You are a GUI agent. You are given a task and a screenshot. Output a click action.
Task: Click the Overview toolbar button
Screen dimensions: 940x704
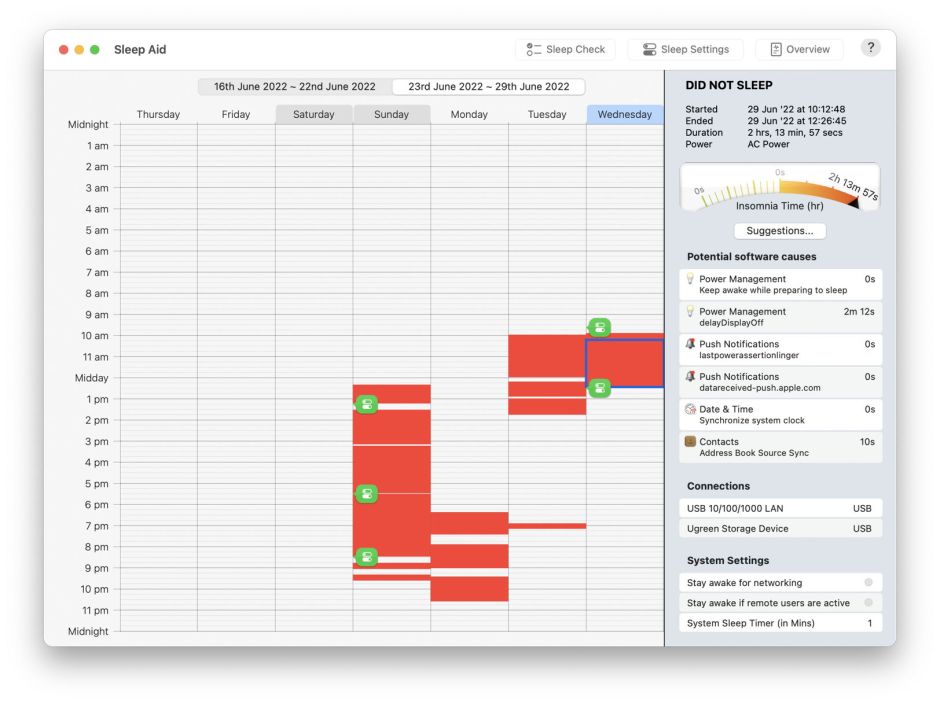pos(799,49)
